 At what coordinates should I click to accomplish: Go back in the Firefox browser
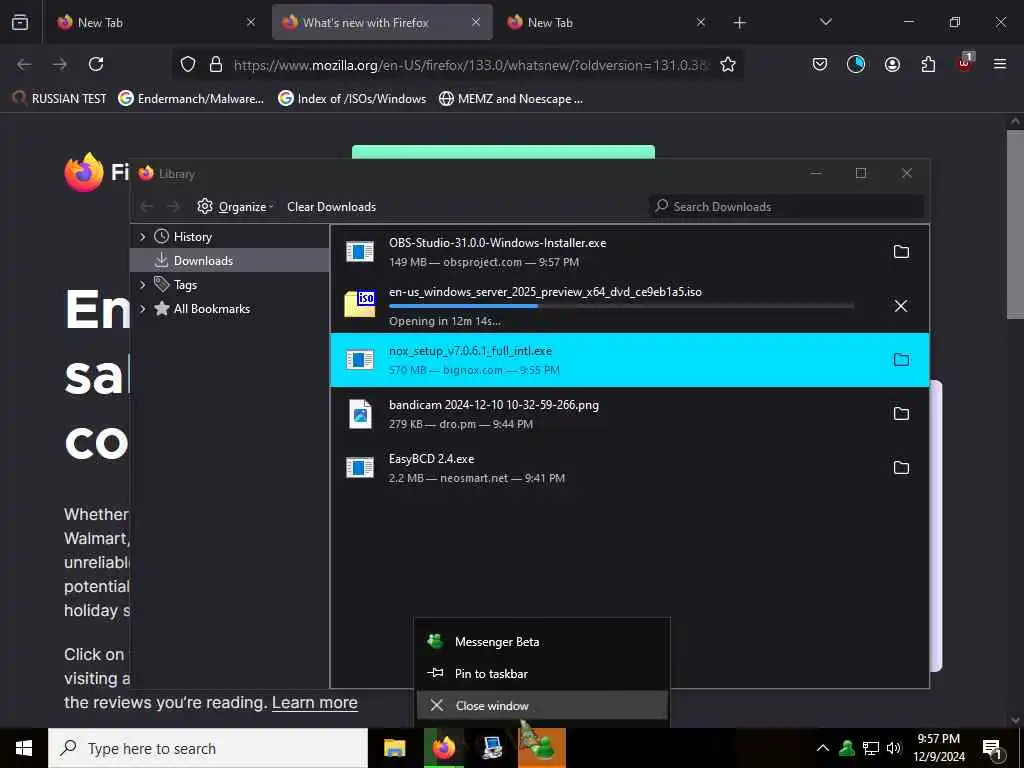24,64
